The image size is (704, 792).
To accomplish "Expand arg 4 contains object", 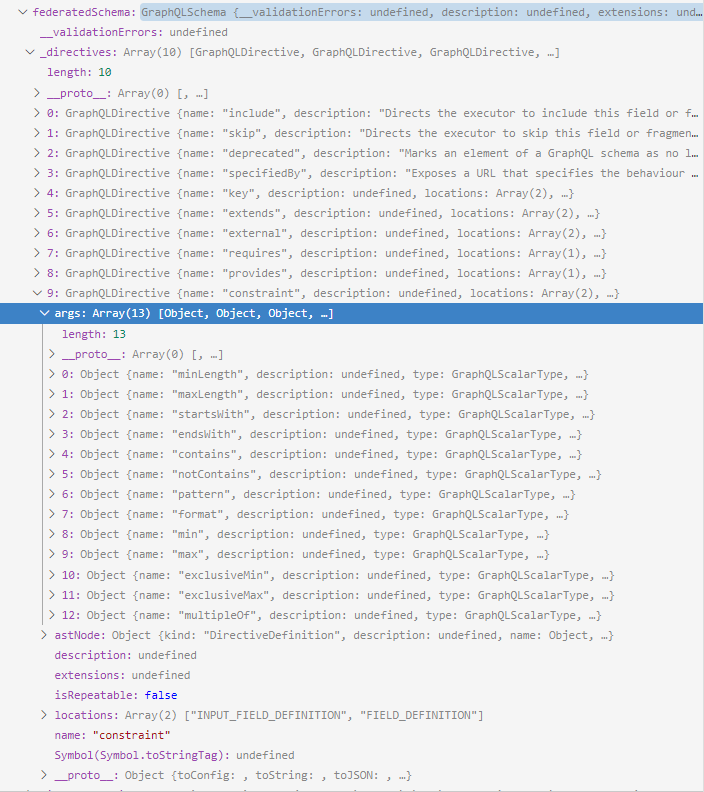I will point(52,454).
